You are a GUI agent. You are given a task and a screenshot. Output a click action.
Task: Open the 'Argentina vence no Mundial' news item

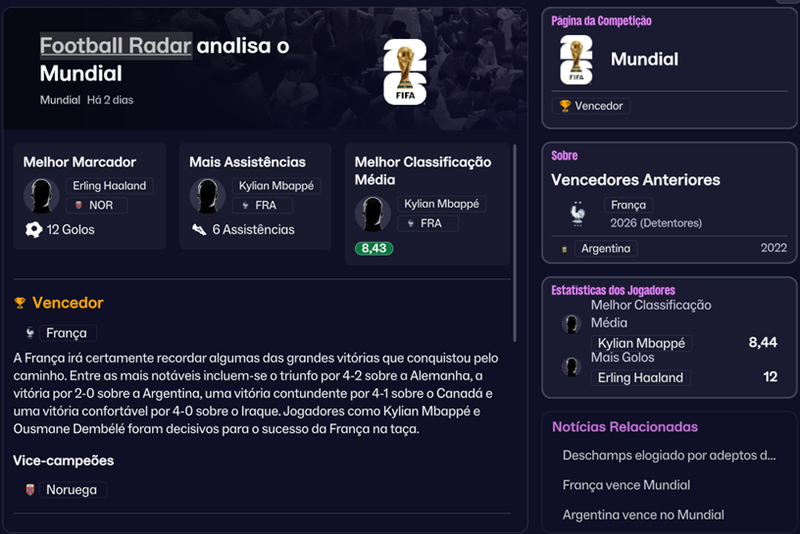pos(643,515)
